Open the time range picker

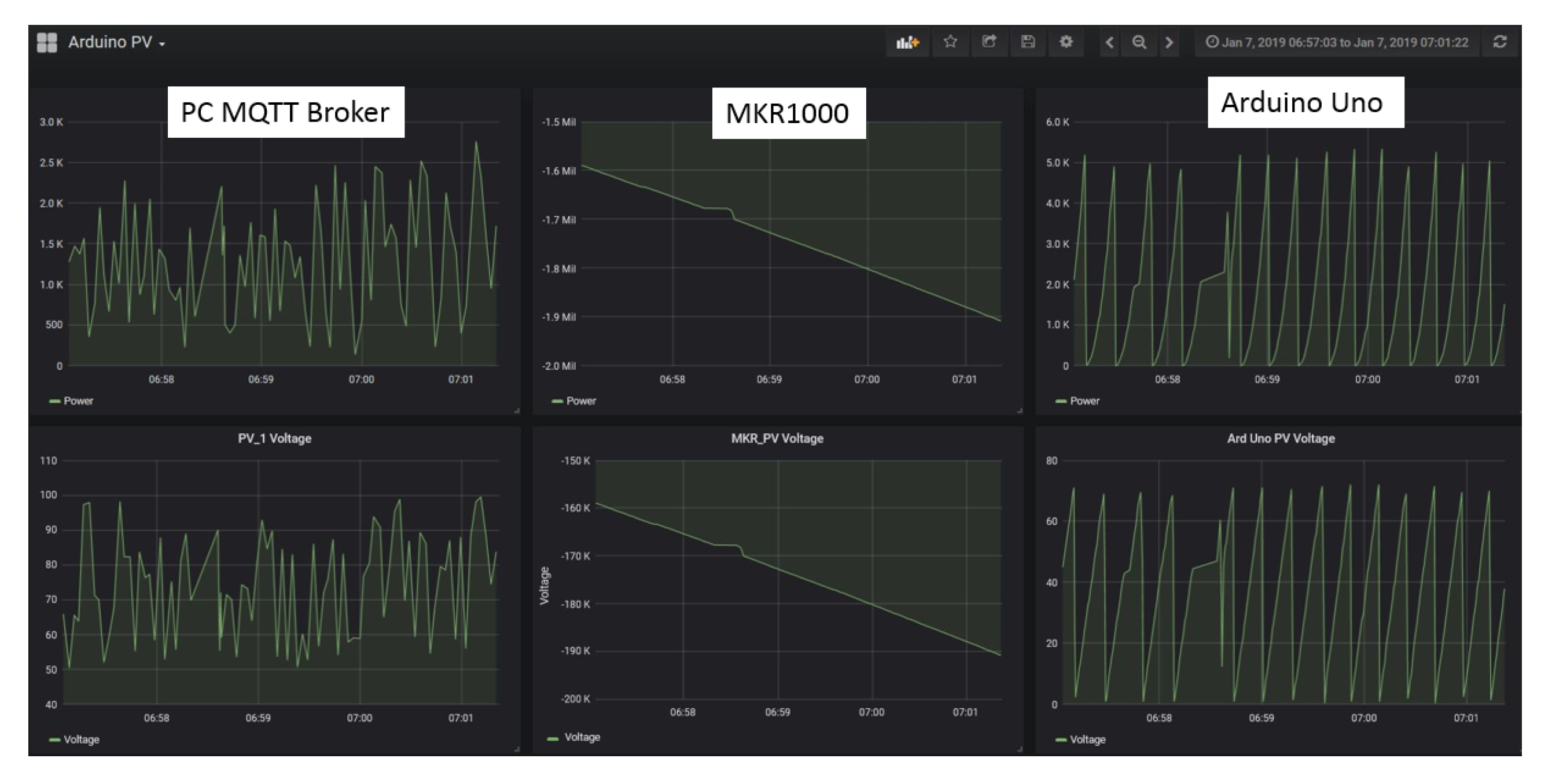click(1337, 42)
